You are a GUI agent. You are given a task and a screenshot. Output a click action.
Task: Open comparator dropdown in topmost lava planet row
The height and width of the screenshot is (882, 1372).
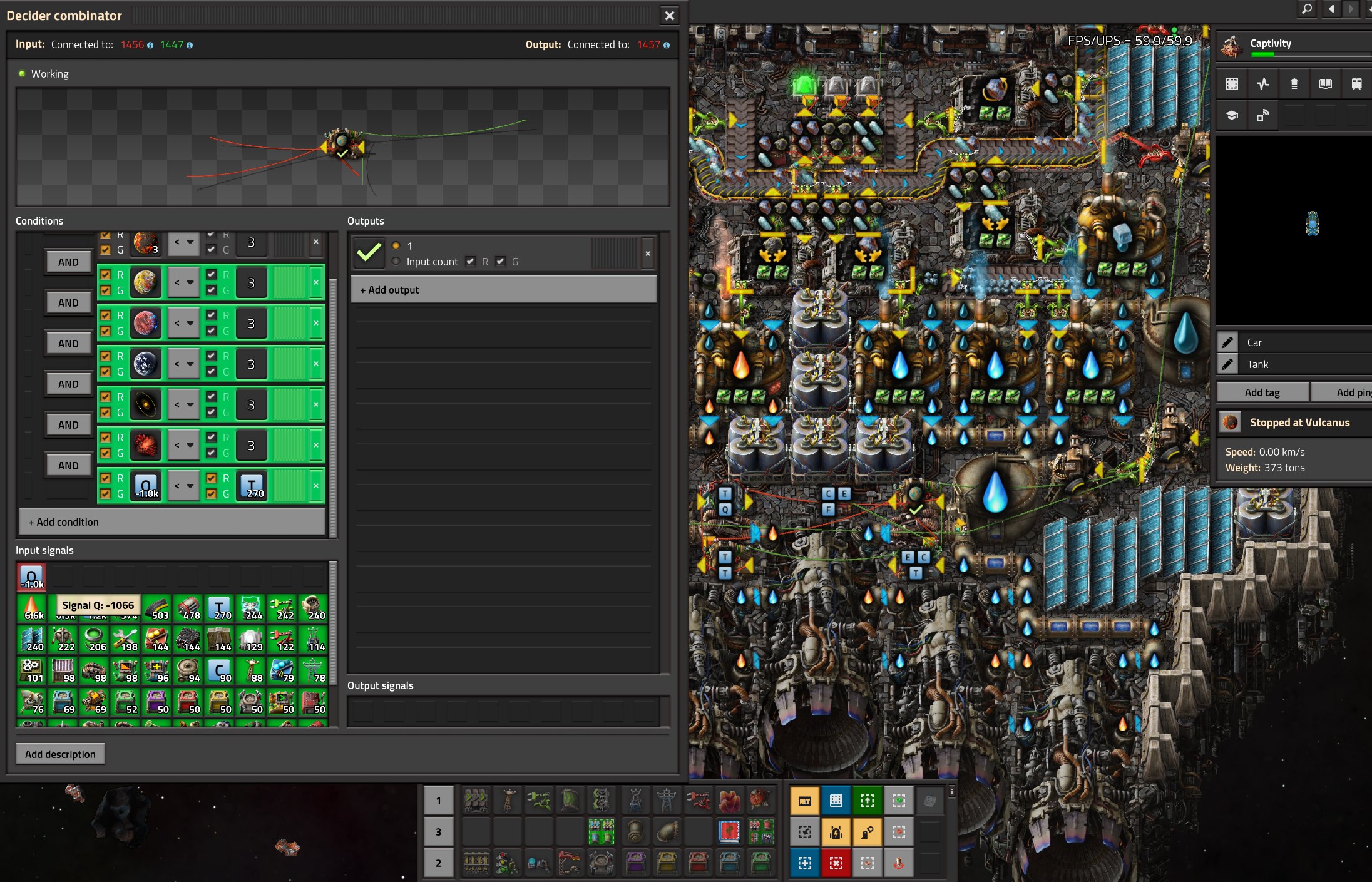click(x=183, y=243)
